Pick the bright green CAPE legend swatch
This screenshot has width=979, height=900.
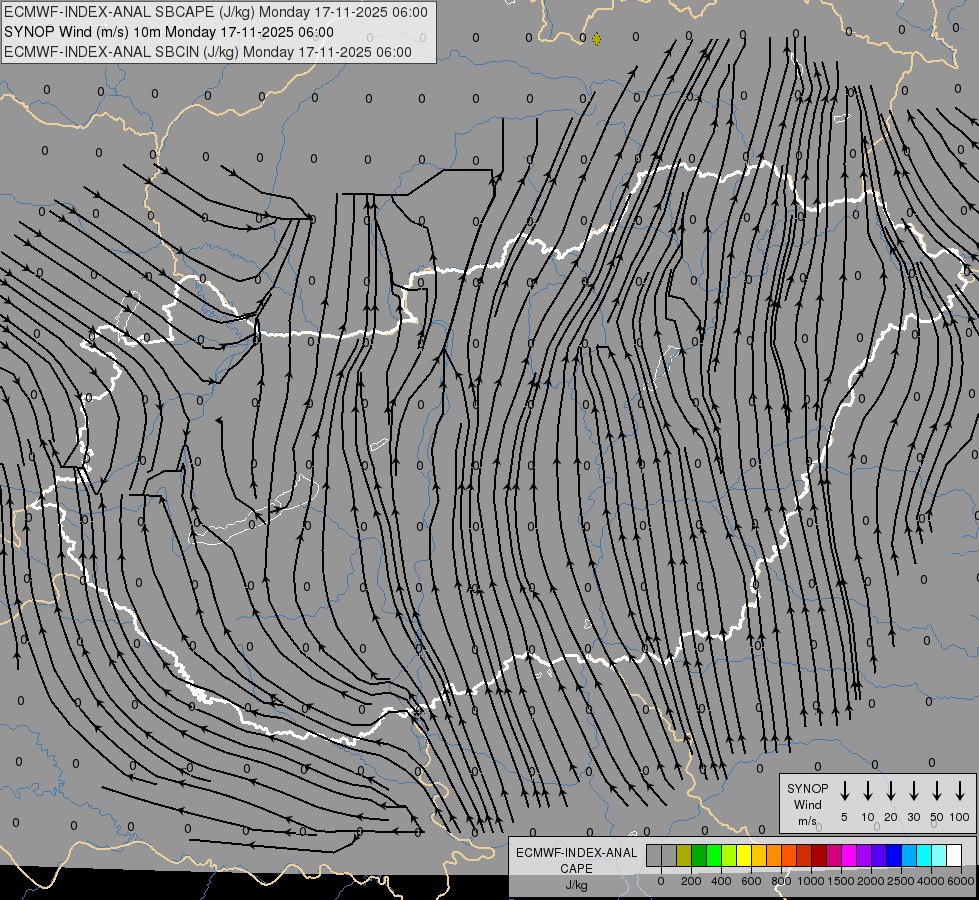pos(714,855)
